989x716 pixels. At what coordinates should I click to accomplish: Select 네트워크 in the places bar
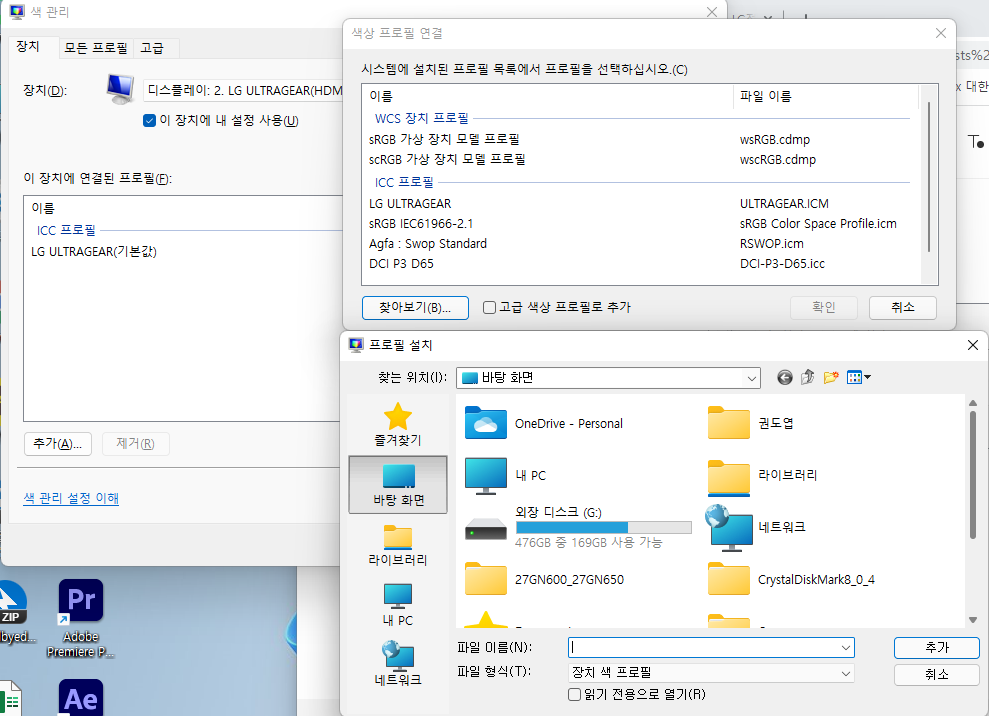click(x=398, y=664)
